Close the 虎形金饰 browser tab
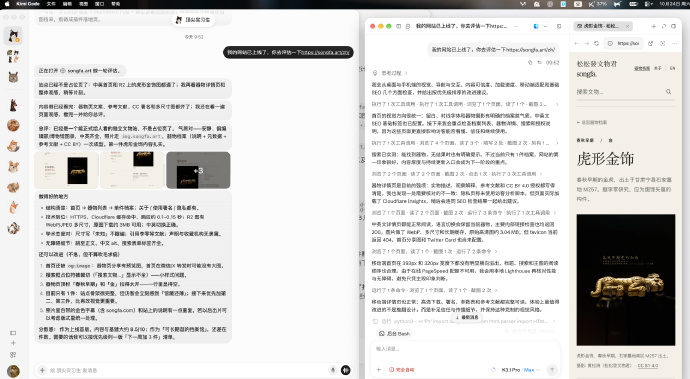 tap(628, 26)
